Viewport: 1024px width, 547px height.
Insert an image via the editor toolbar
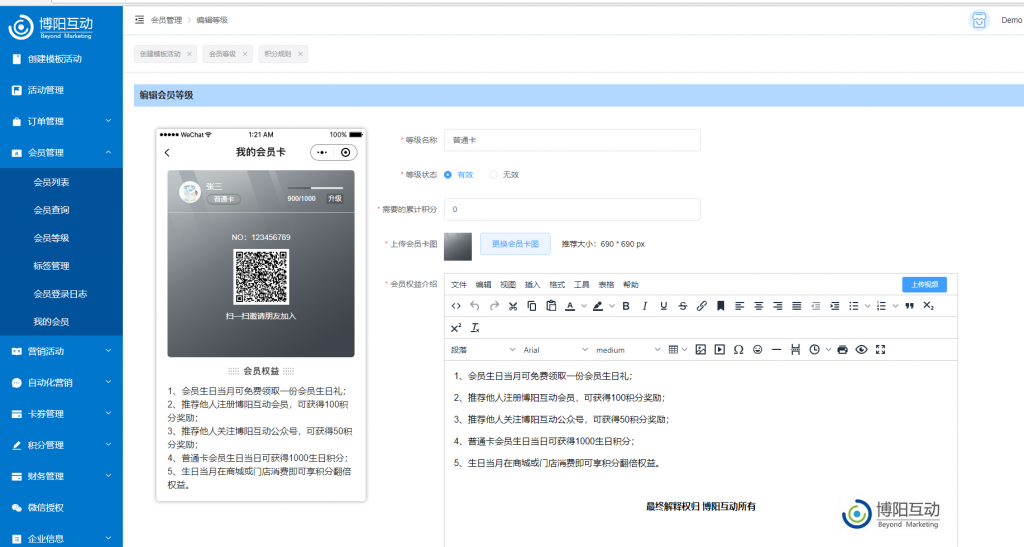tap(700, 349)
